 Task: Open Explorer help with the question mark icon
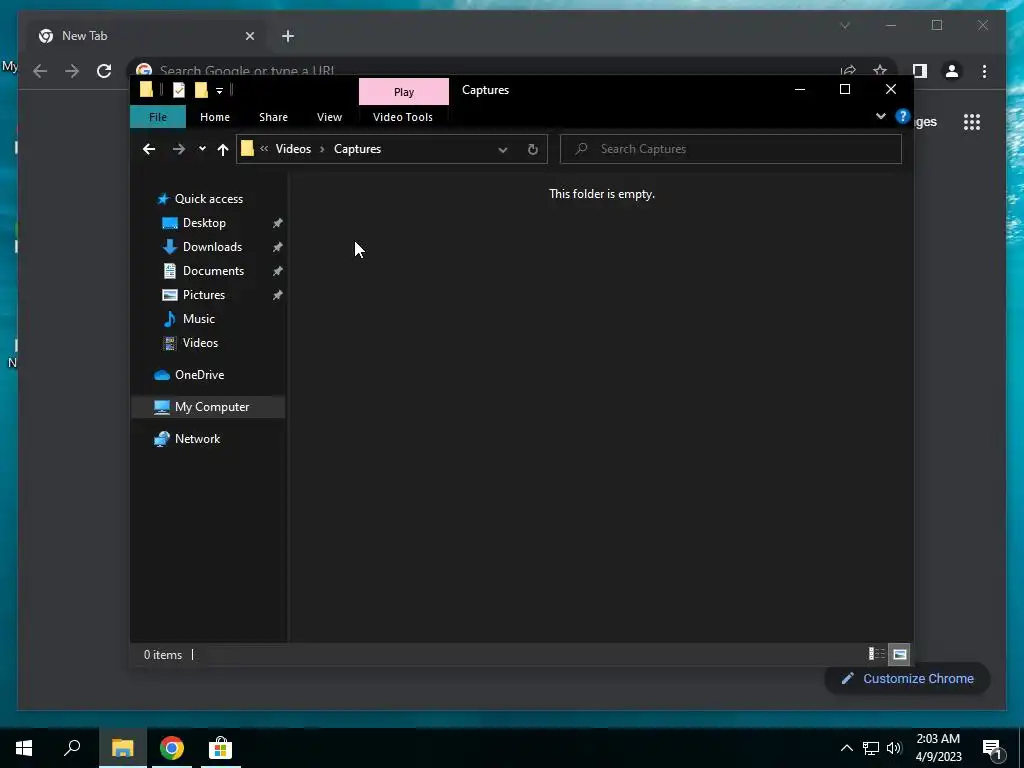pos(903,116)
